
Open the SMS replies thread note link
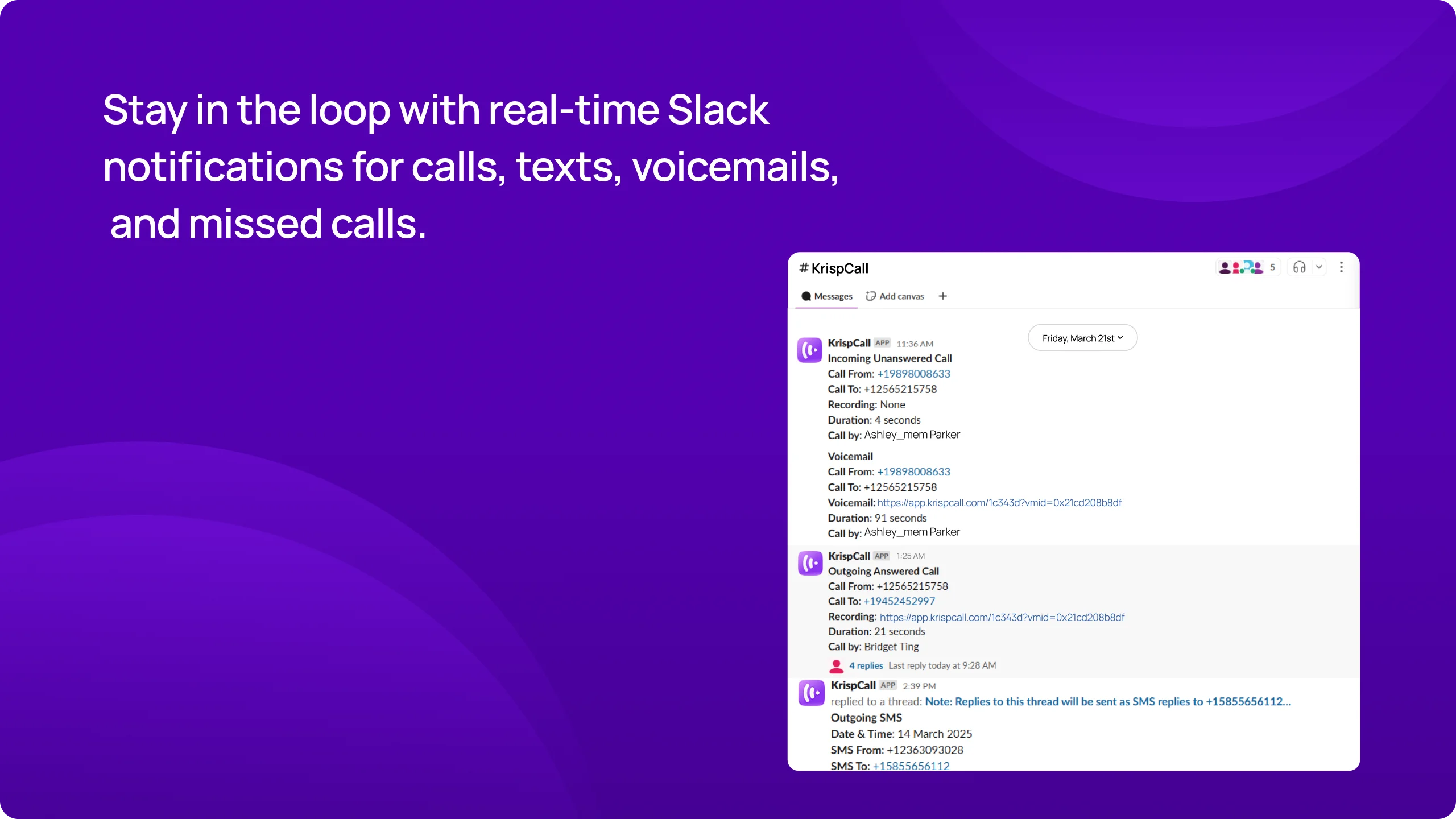[x=1108, y=702]
